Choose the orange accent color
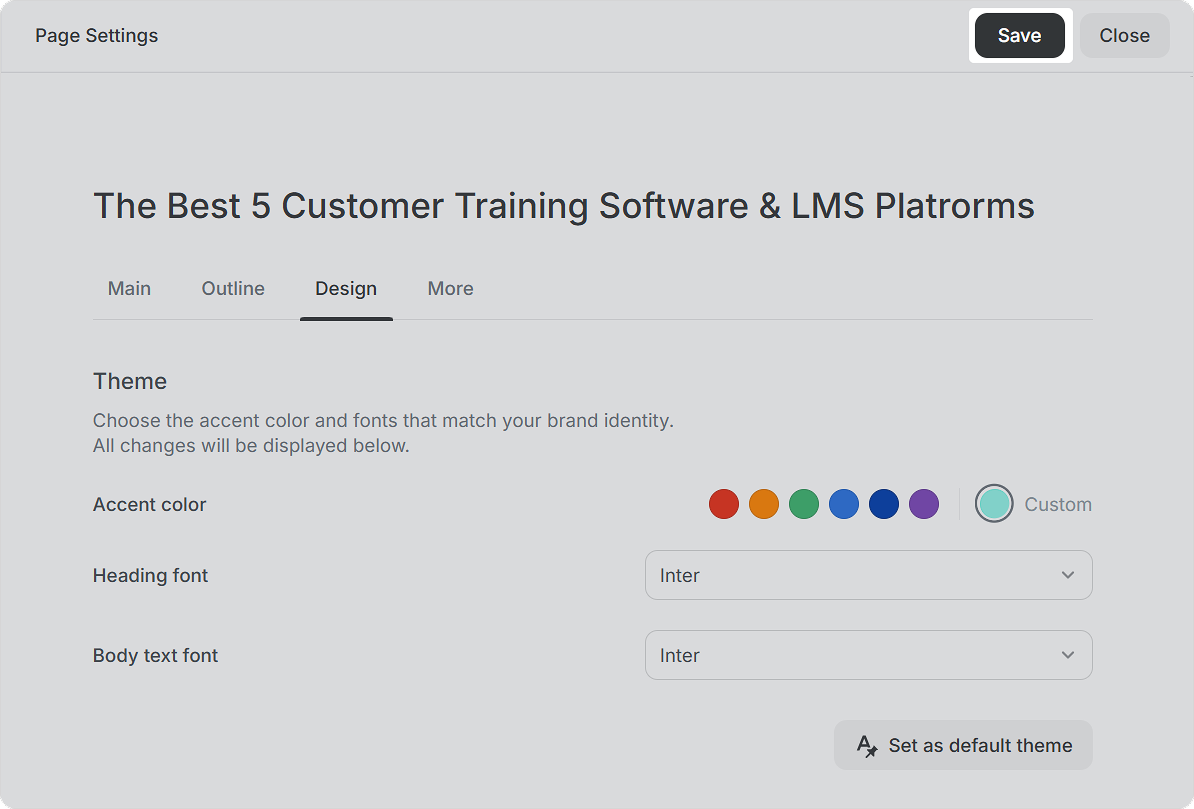 pyautogui.click(x=764, y=504)
